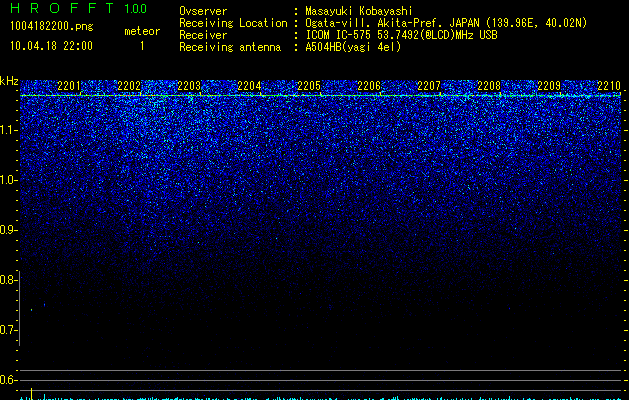Screen dimensions: 629x400
Task: Click time marker 2202
Action: point(129,86)
